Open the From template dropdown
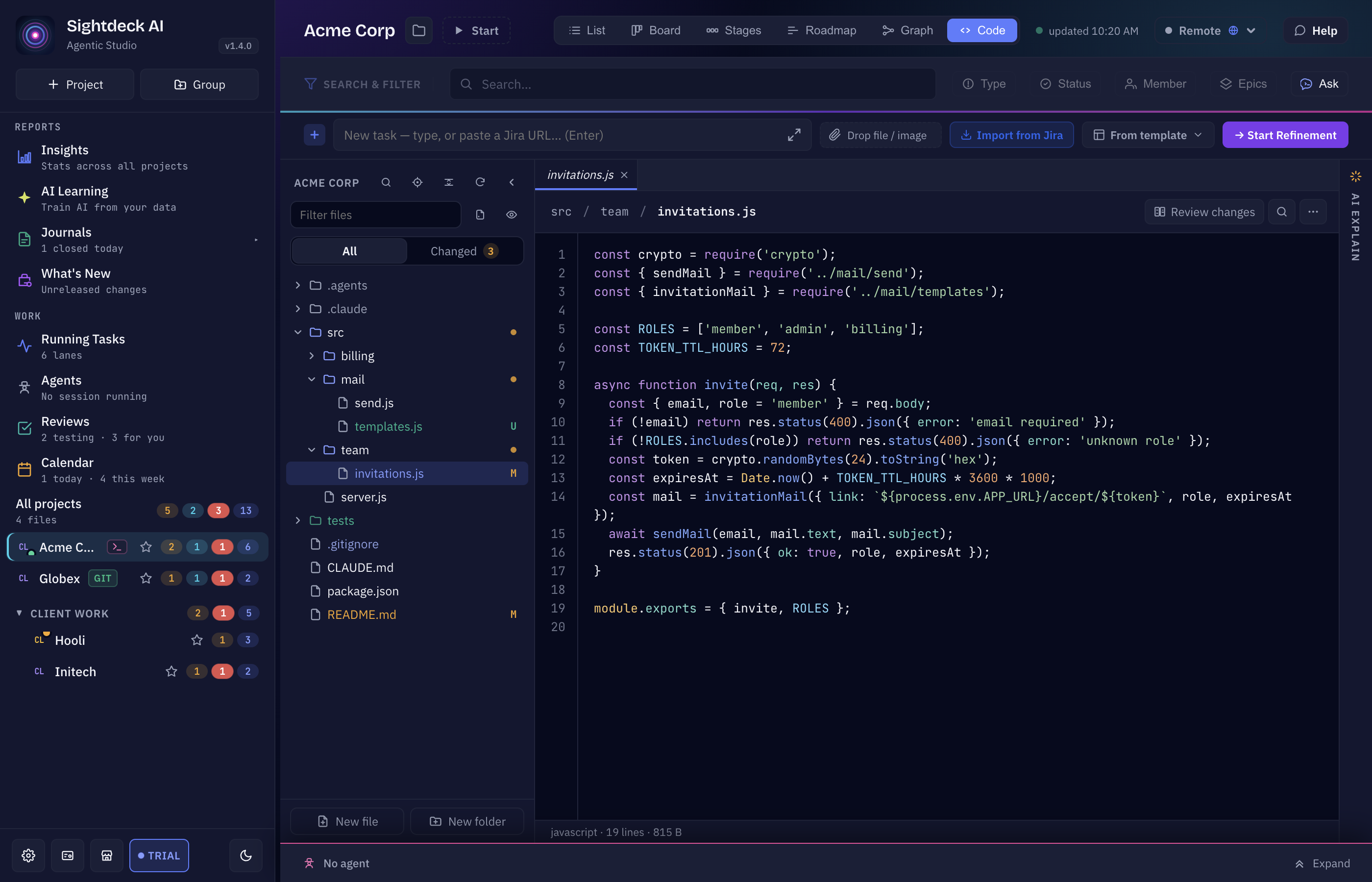 point(1148,135)
